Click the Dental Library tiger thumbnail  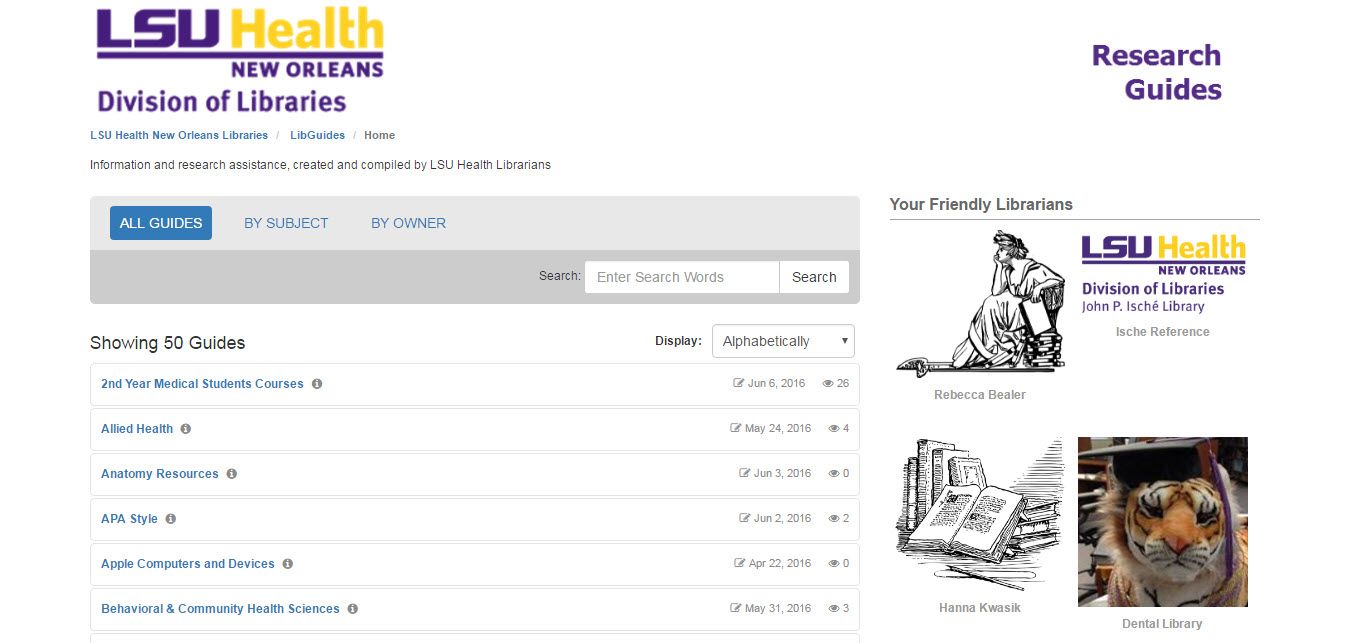click(1162, 521)
